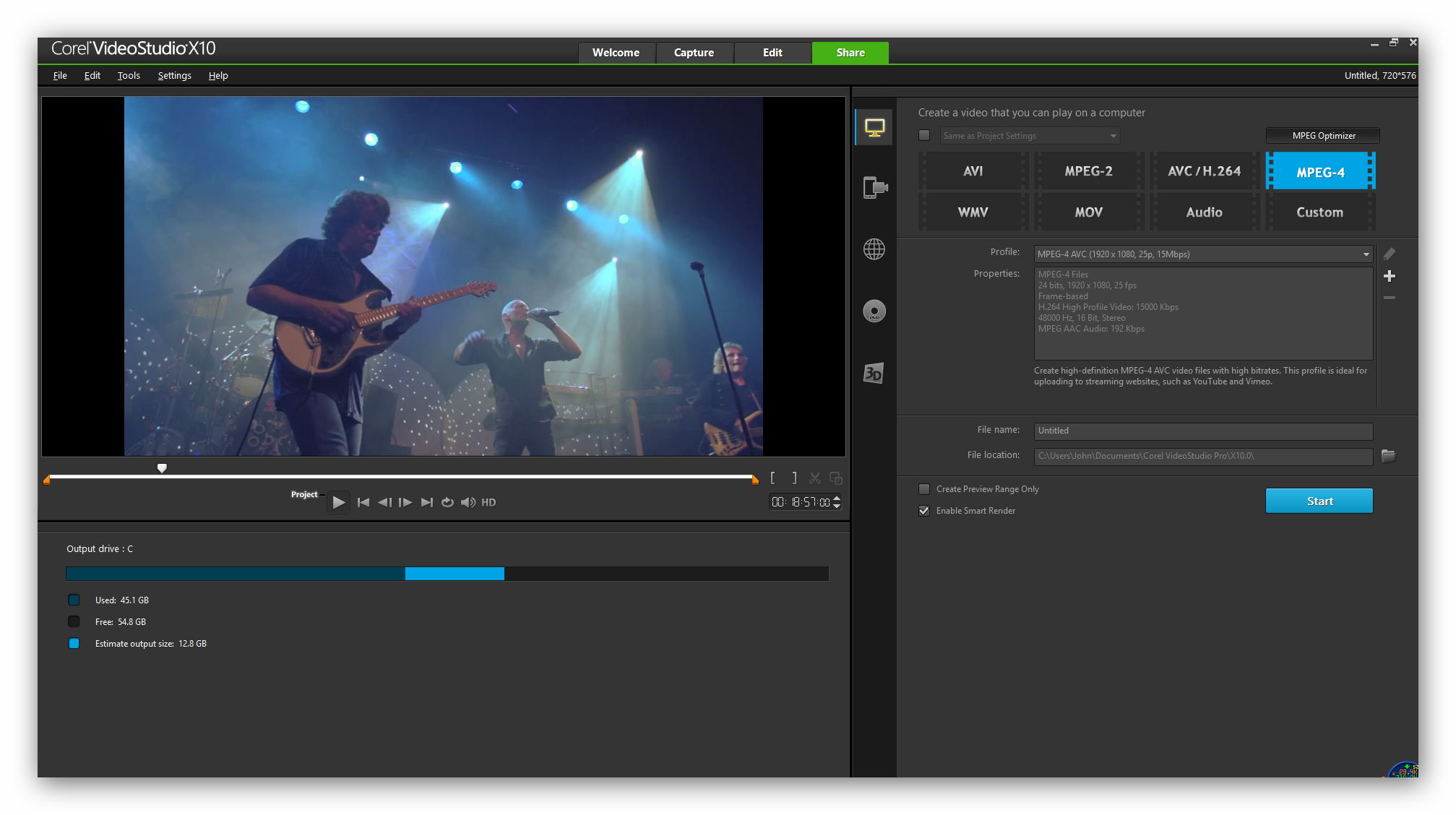Select the Disc burning category icon
Viewport: 1456px width, 815px height.
[x=874, y=311]
